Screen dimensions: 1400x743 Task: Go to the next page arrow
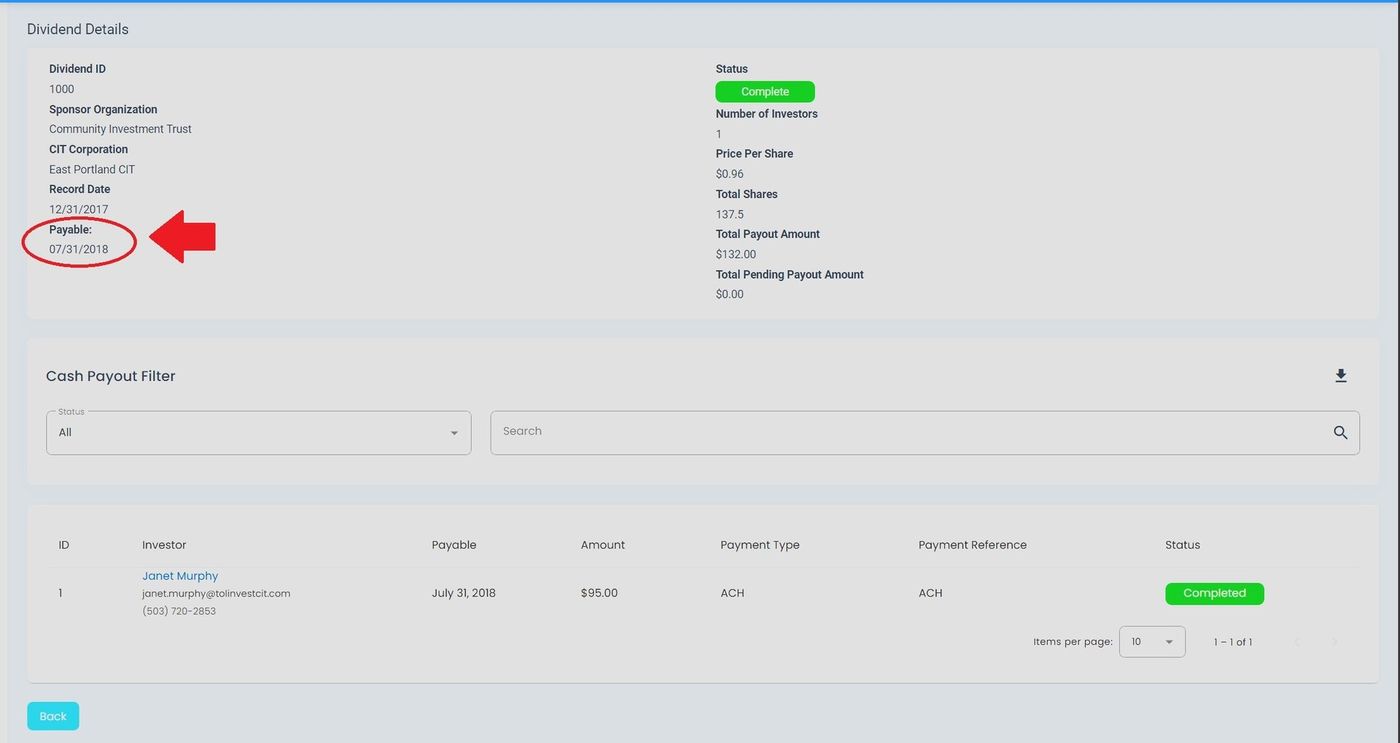pyautogui.click(x=1334, y=642)
